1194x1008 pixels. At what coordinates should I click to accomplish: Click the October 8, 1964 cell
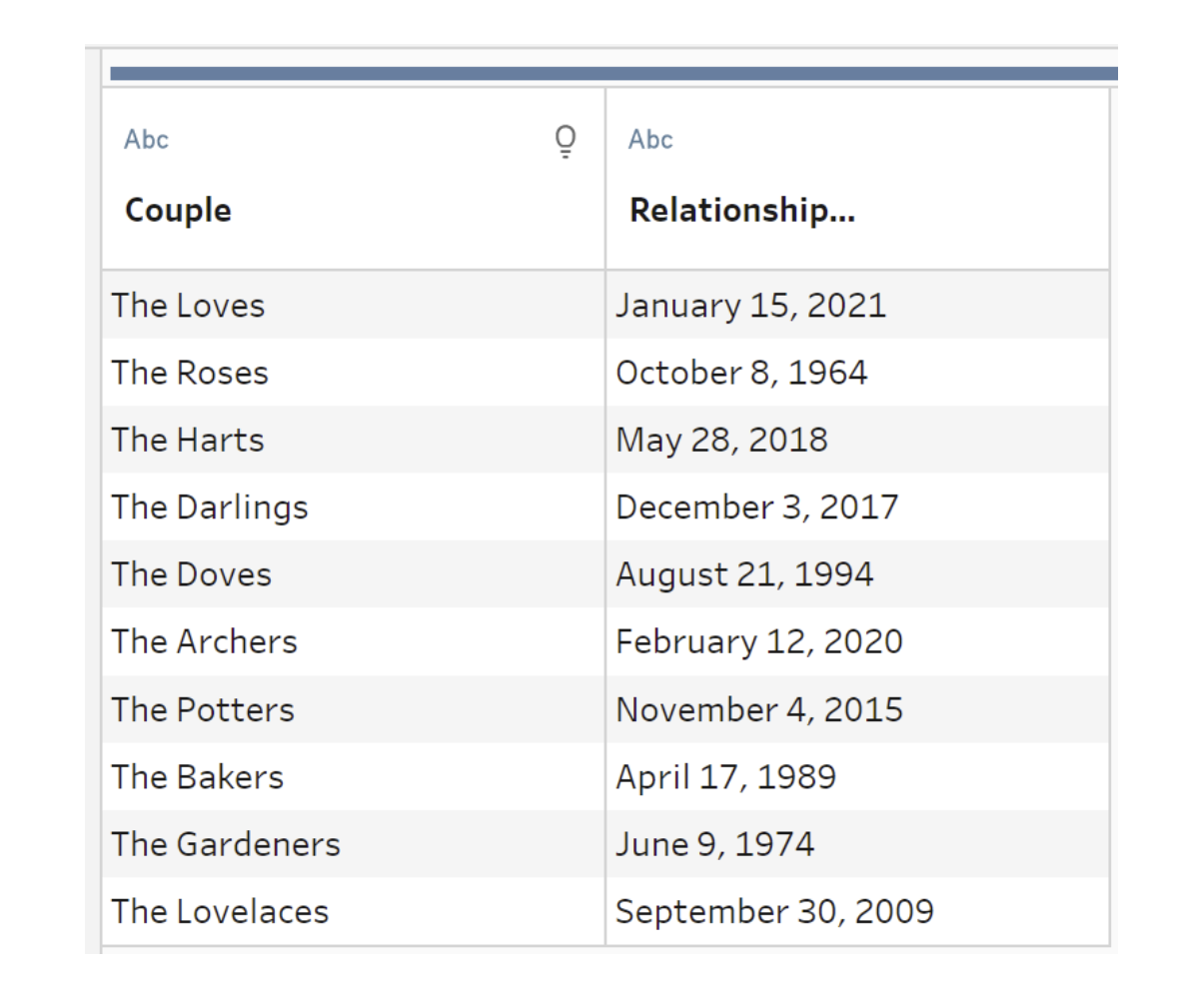[x=741, y=373]
